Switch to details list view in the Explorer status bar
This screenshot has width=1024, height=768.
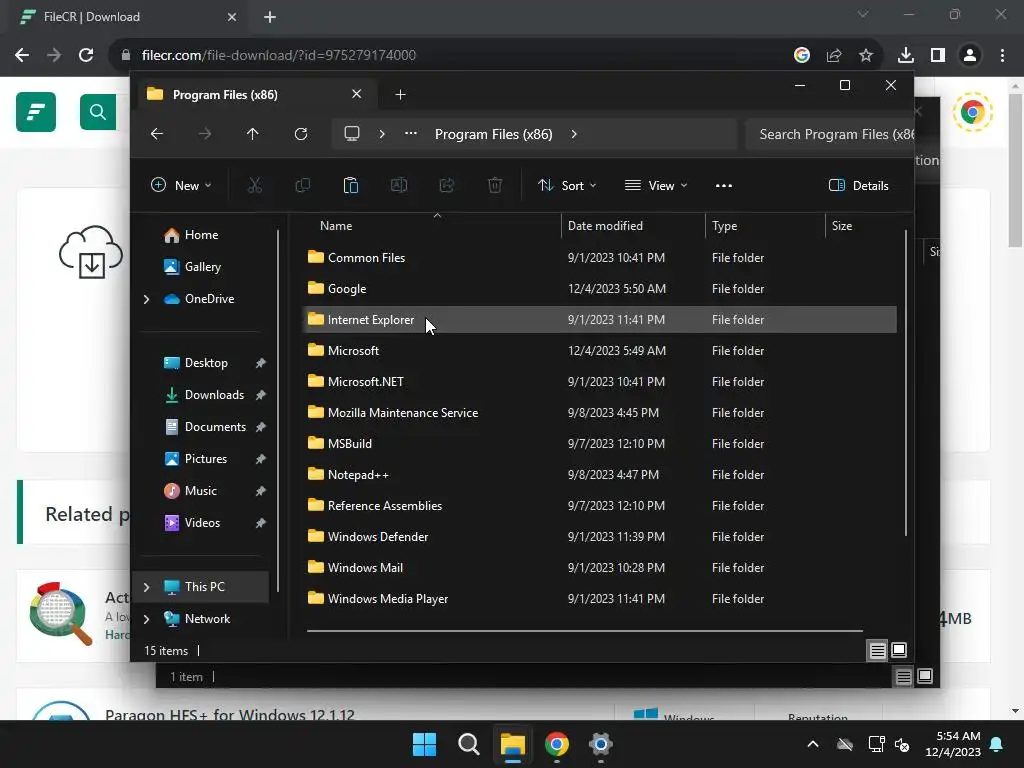pyautogui.click(x=878, y=650)
